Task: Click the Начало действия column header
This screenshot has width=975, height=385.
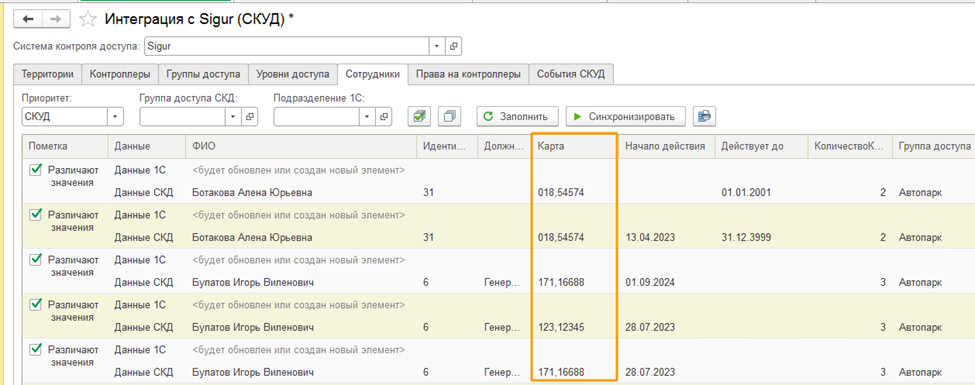Action: [666, 146]
